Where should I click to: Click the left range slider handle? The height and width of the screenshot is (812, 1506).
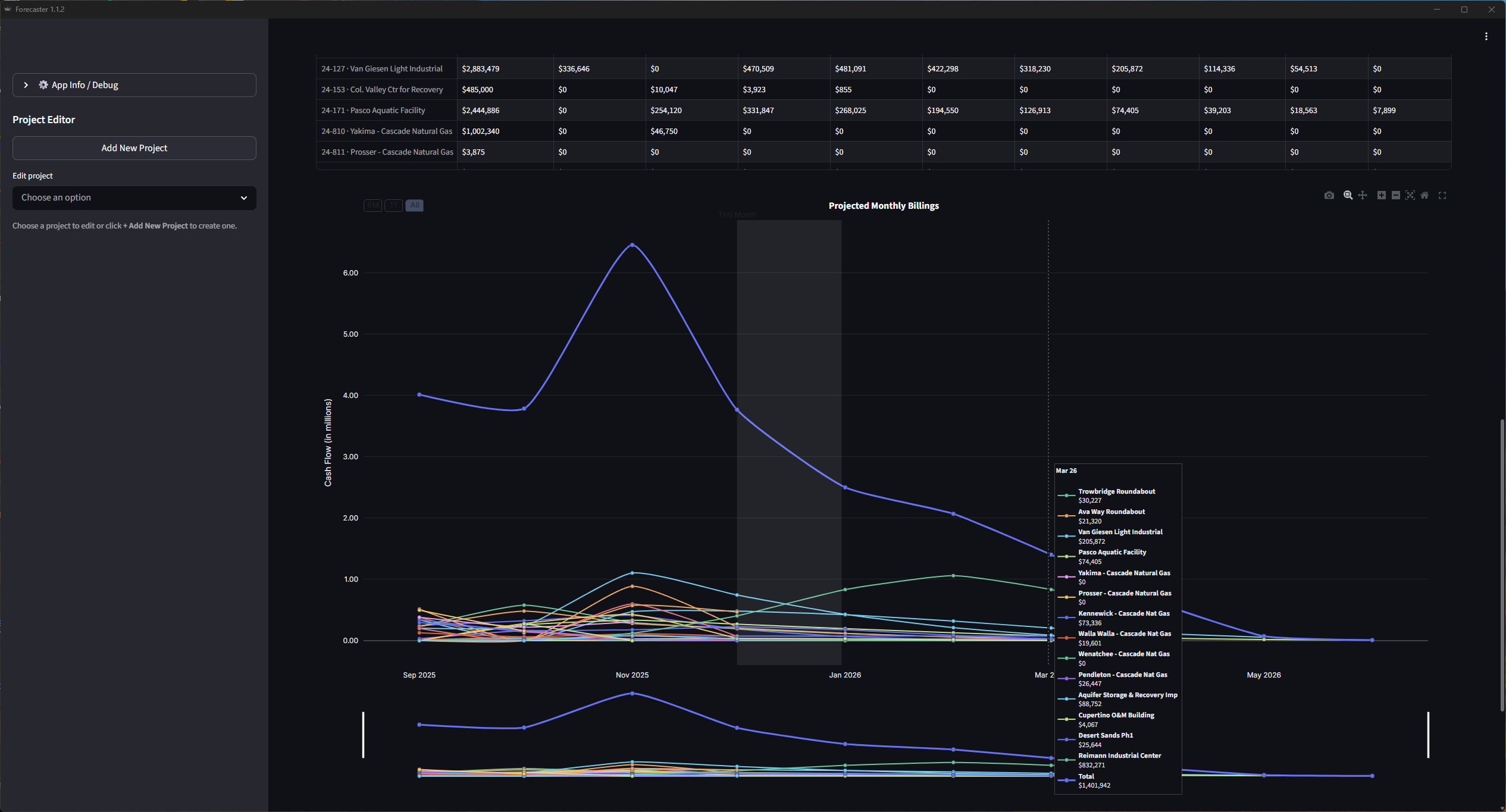click(363, 735)
